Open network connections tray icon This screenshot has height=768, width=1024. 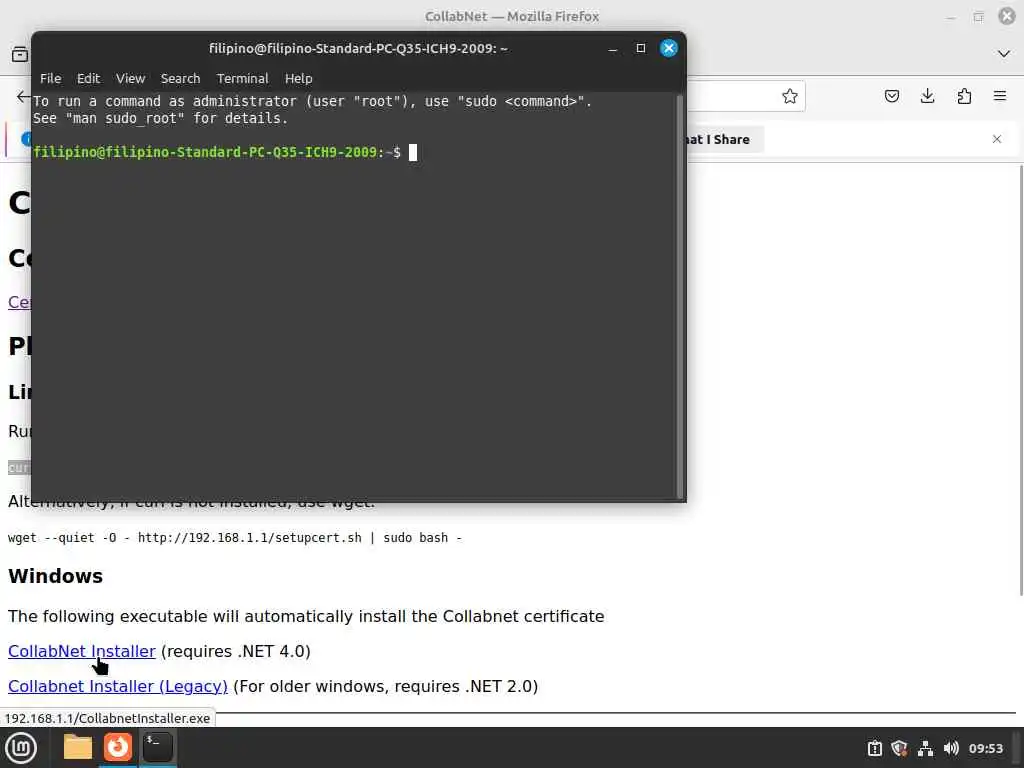coord(925,748)
